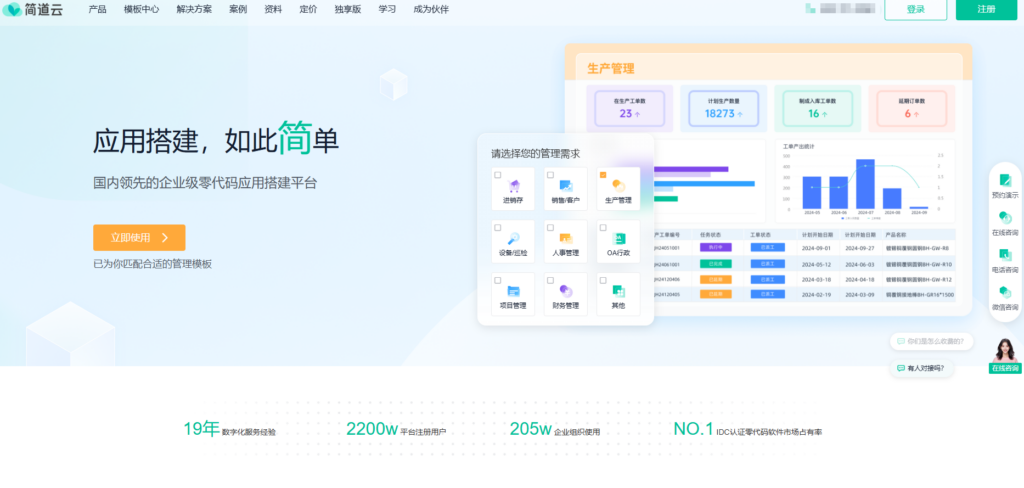Open the 案例 nav item

click(x=238, y=9)
